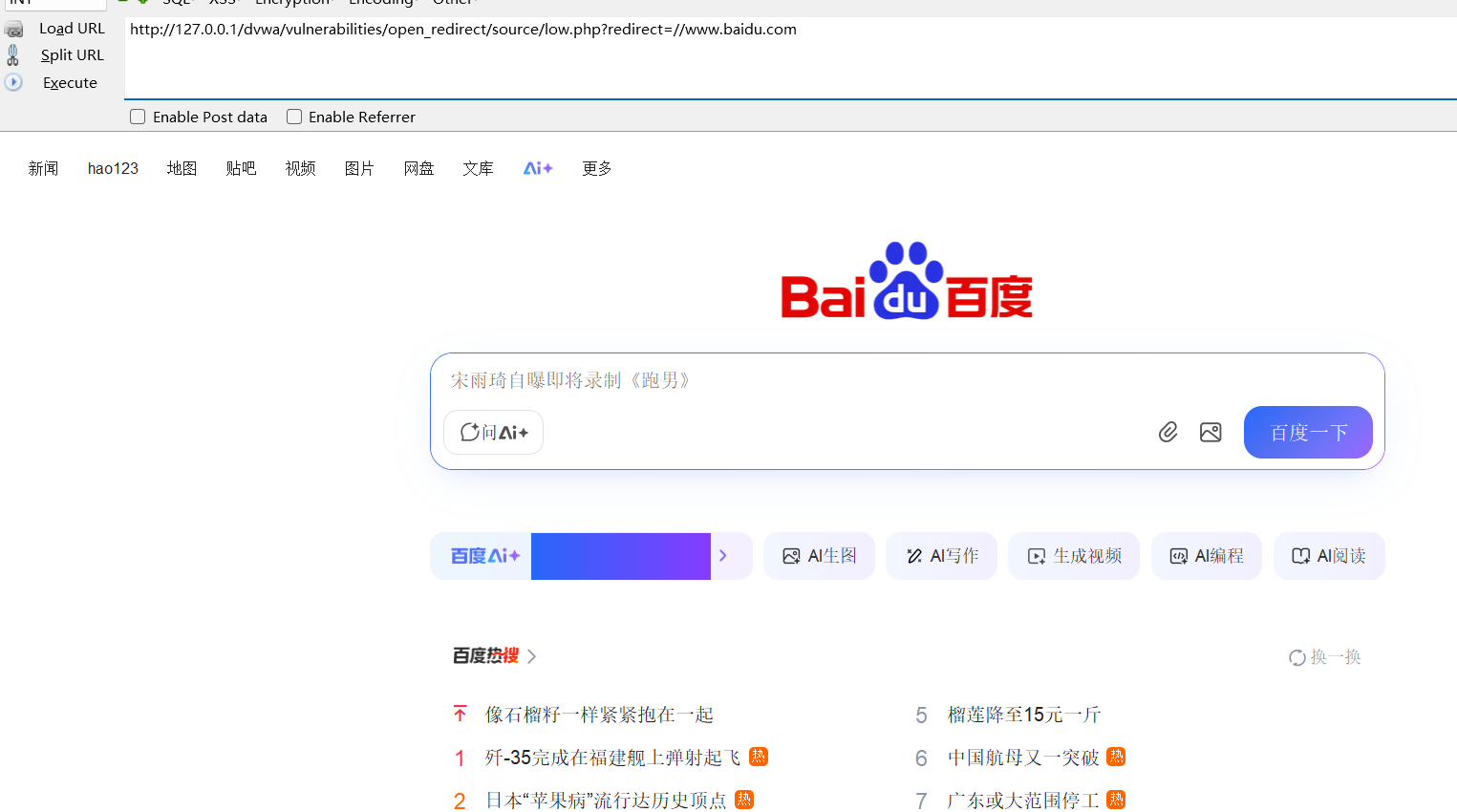Click the Execute button in HackBar

(x=70, y=83)
